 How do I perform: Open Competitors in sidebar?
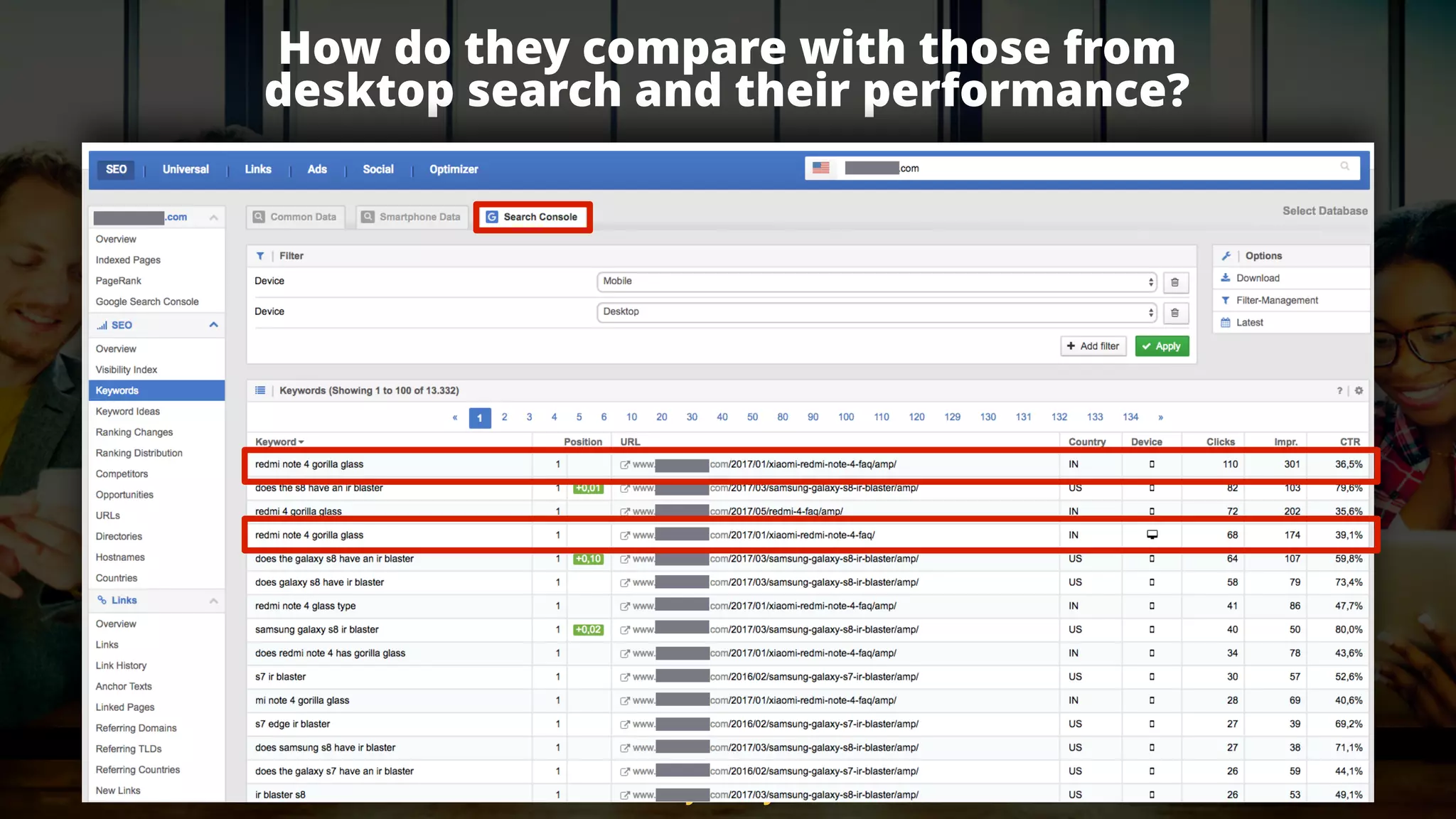[122, 473]
